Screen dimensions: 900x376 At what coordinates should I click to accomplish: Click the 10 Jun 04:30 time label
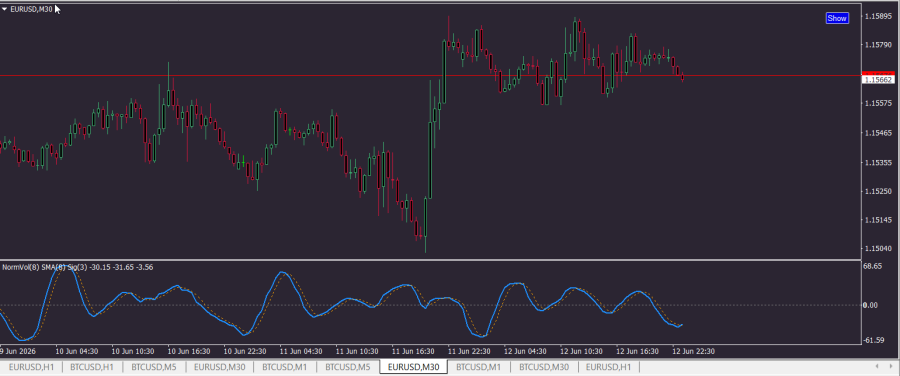(x=76, y=351)
